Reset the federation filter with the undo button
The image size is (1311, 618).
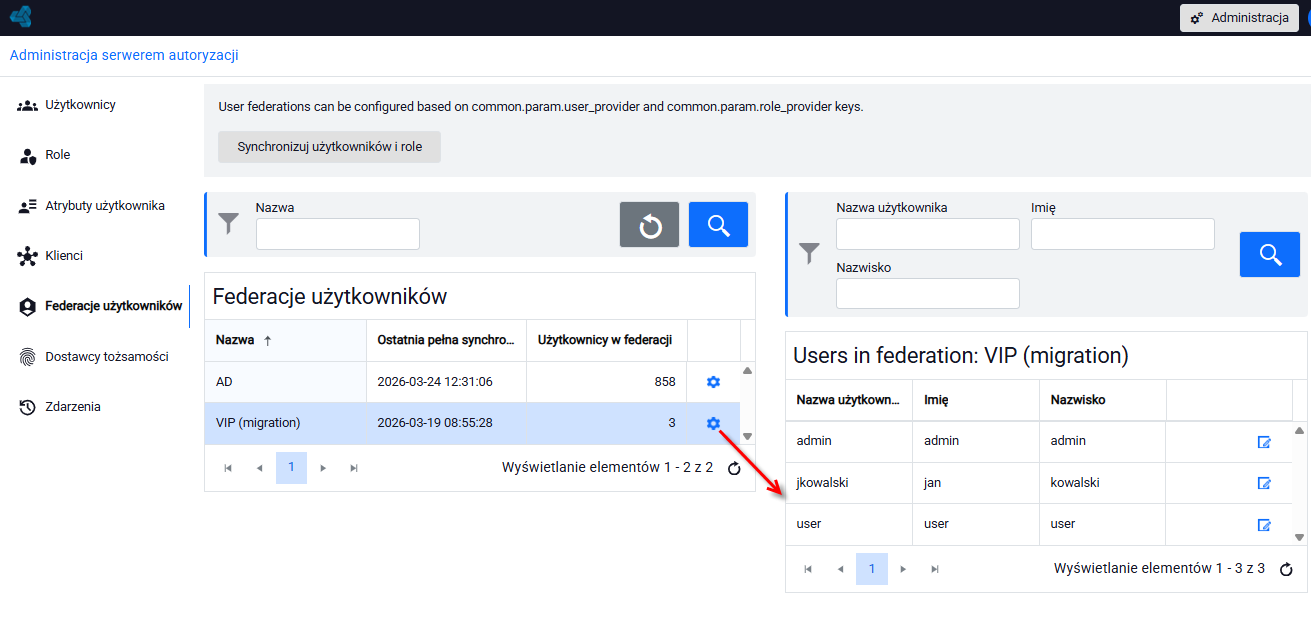(x=650, y=224)
